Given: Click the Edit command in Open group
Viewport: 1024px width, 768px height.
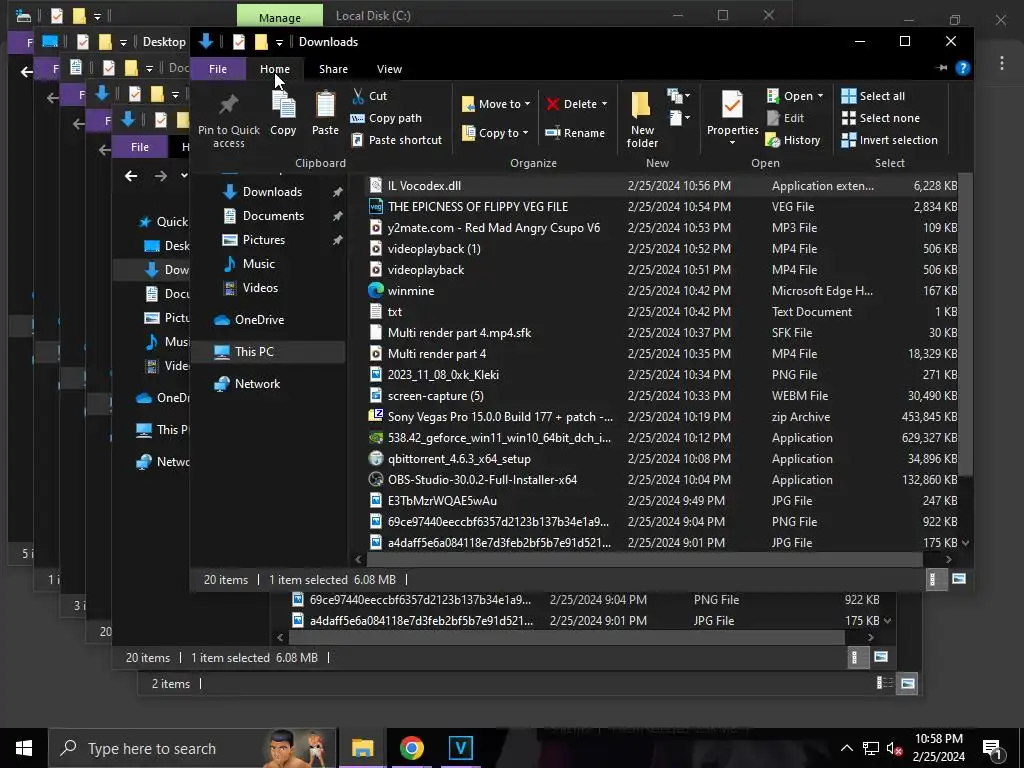Looking at the screenshot, I should [786, 118].
